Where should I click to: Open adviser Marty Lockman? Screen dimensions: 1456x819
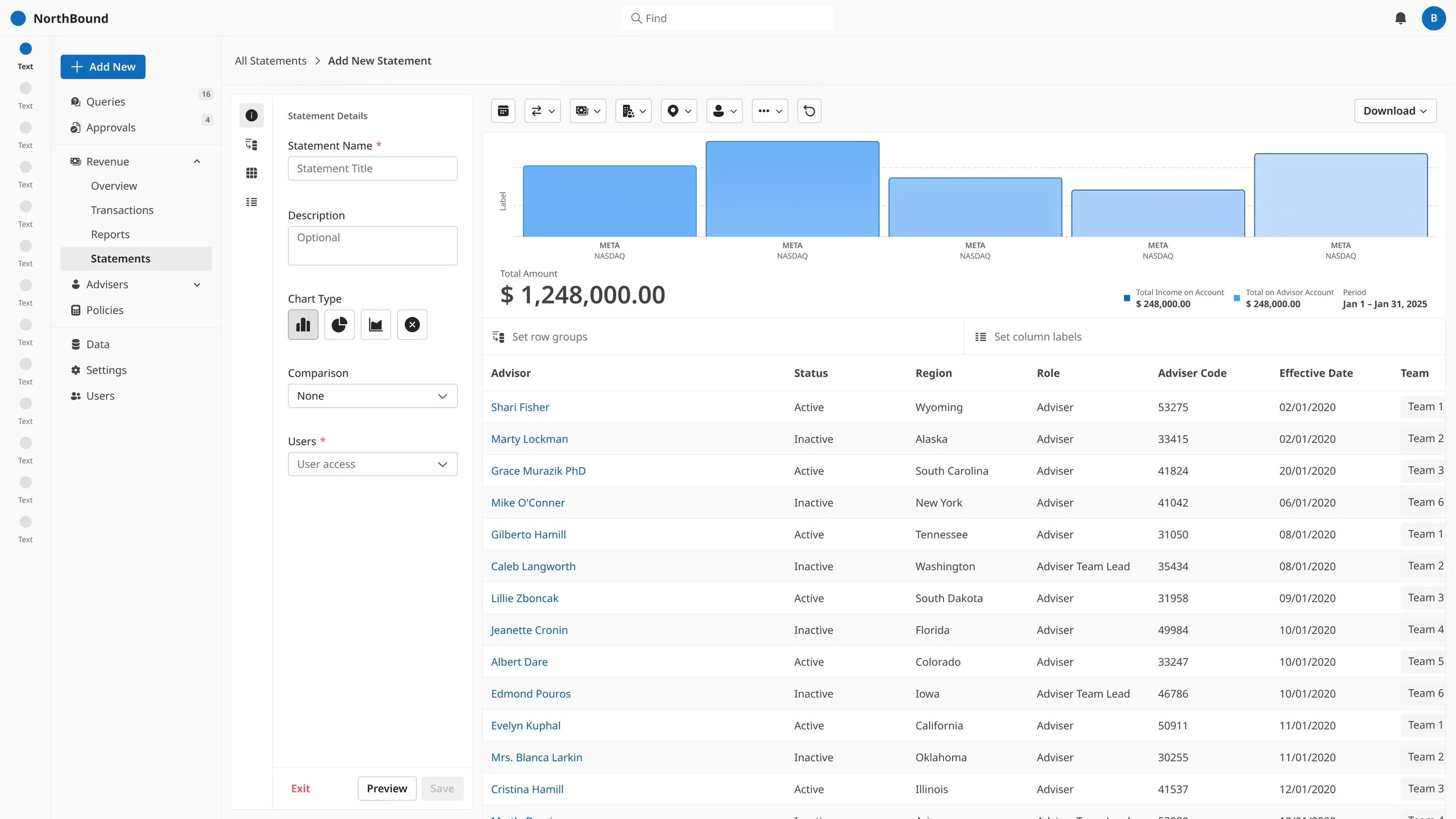click(x=529, y=439)
